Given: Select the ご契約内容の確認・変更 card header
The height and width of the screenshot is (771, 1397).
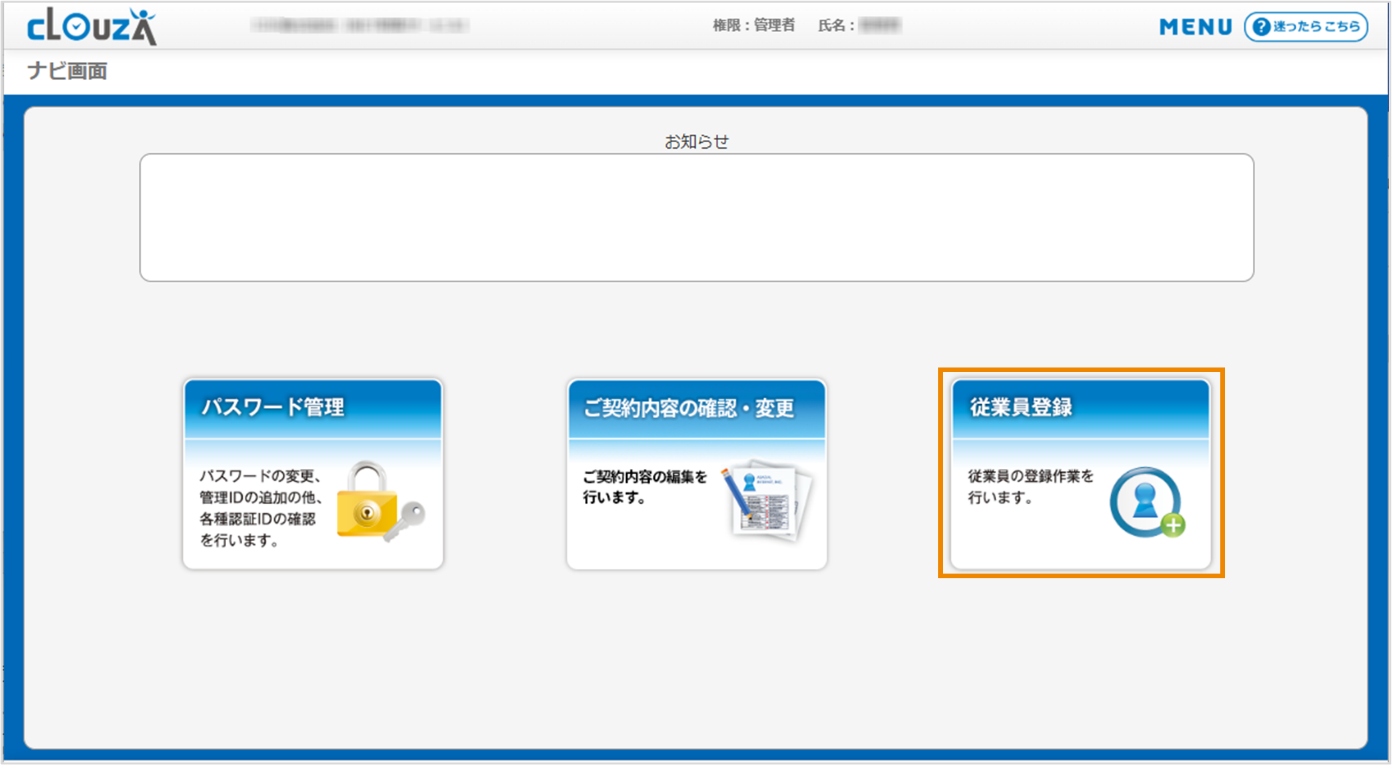Looking at the screenshot, I should pos(696,408).
